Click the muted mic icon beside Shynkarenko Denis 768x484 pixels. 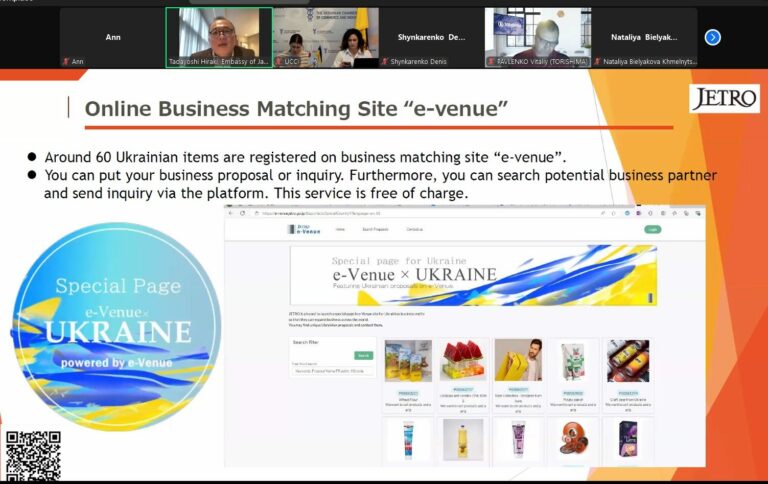point(385,61)
